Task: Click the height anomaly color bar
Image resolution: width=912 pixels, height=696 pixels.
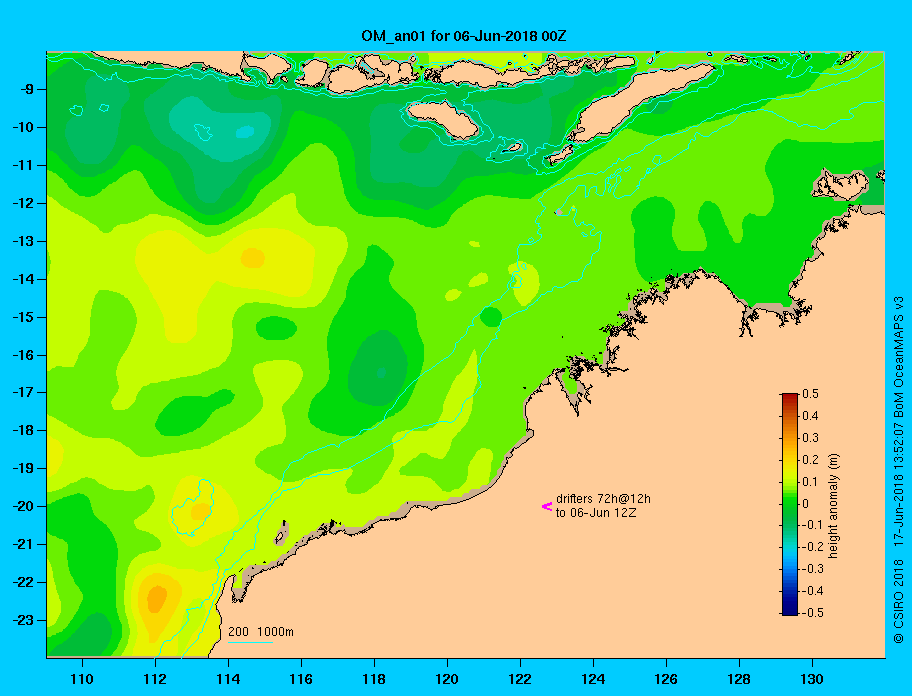Action: pos(790,504)
